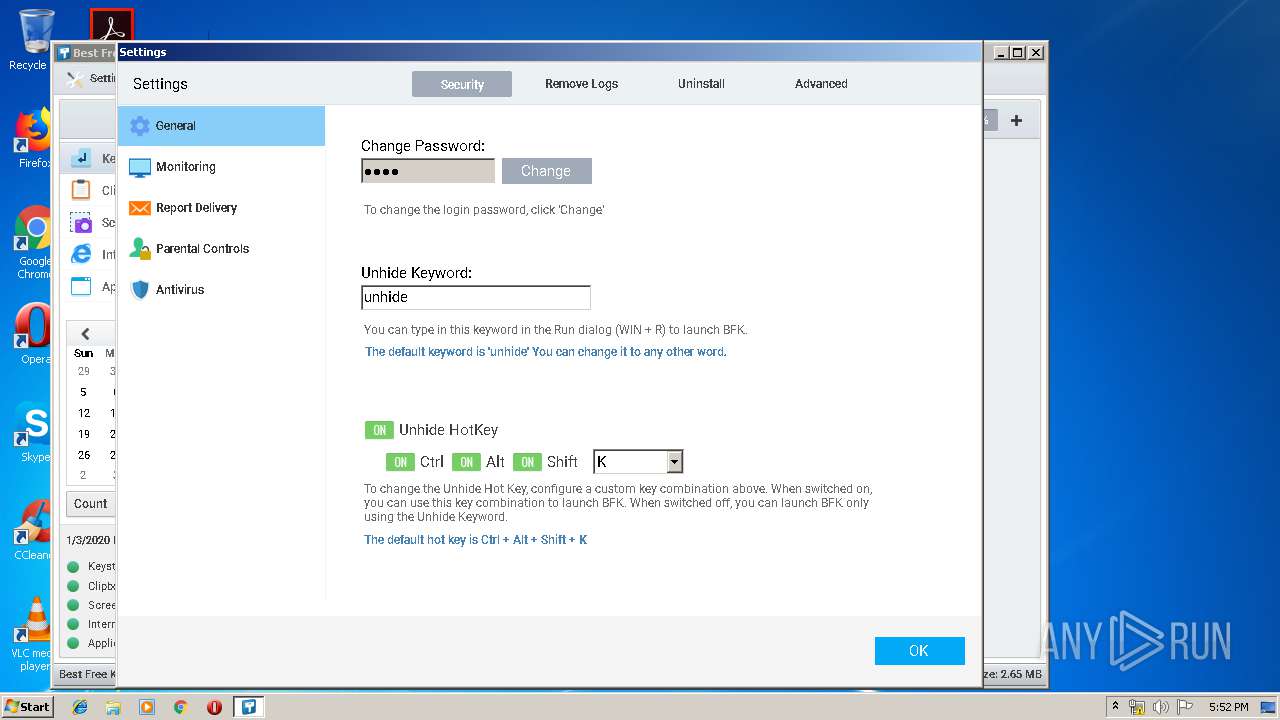The width and height of the screenshot is (1280, 720).
Task: Open Action Center flag tray icon
Action: 1185,707
